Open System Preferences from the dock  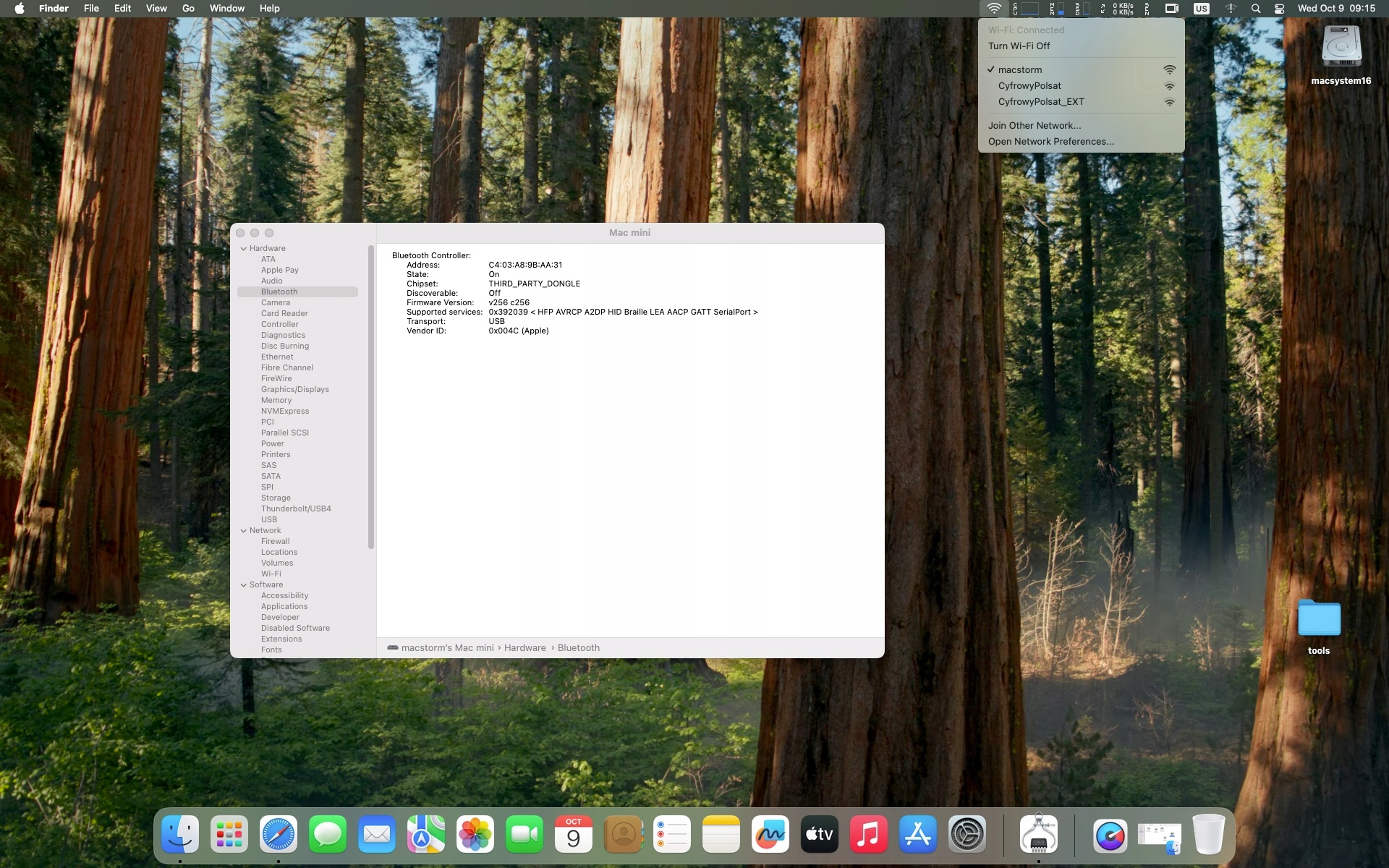click(x=967, y=835)
